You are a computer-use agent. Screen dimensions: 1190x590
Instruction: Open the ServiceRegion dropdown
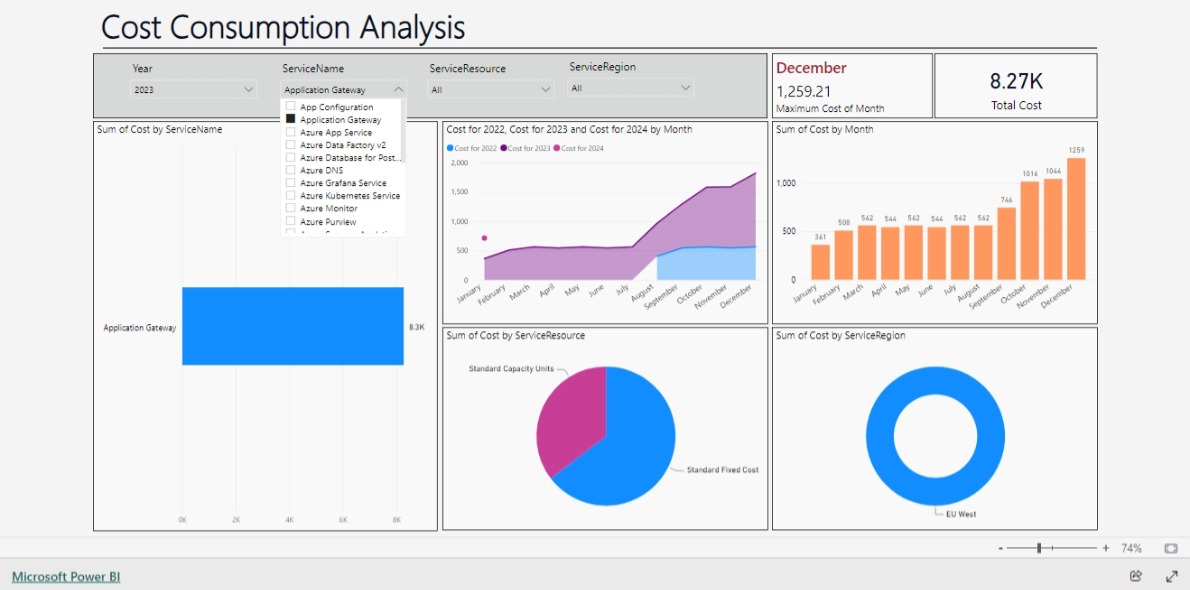click(631, 88)
